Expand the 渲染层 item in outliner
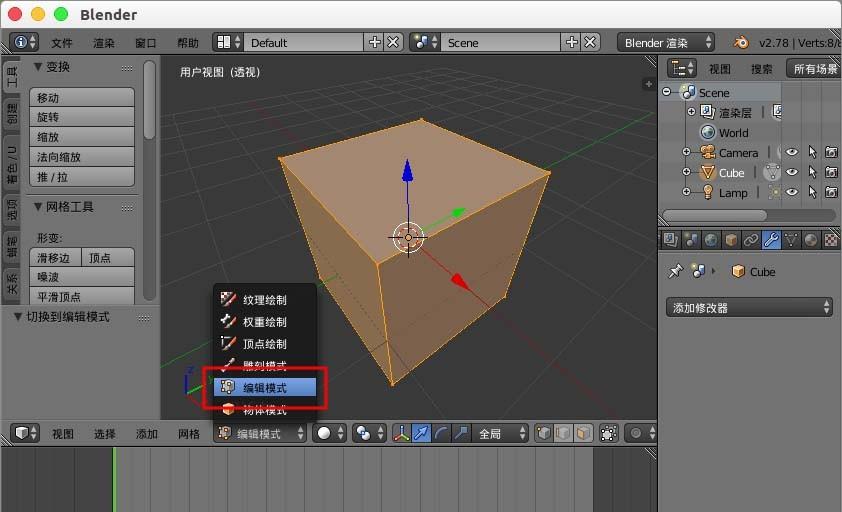This screenshot has height=512, width=842. coord(692,112)
